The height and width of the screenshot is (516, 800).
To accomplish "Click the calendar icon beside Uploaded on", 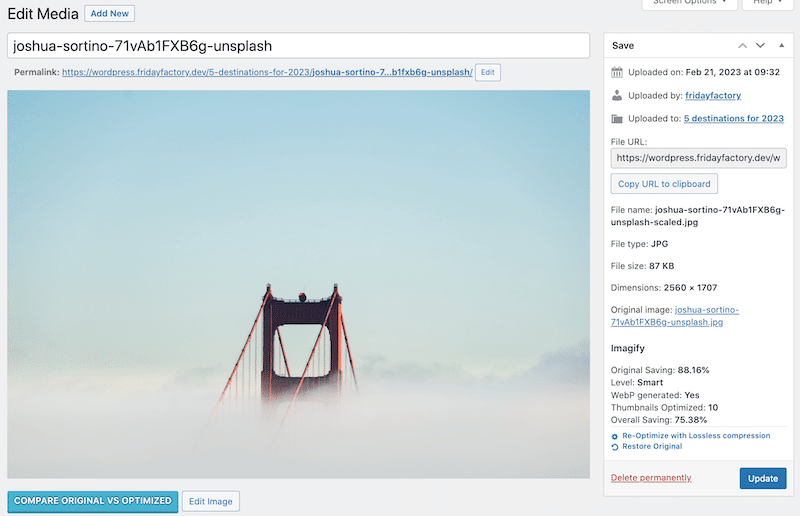I will [617, 72].
